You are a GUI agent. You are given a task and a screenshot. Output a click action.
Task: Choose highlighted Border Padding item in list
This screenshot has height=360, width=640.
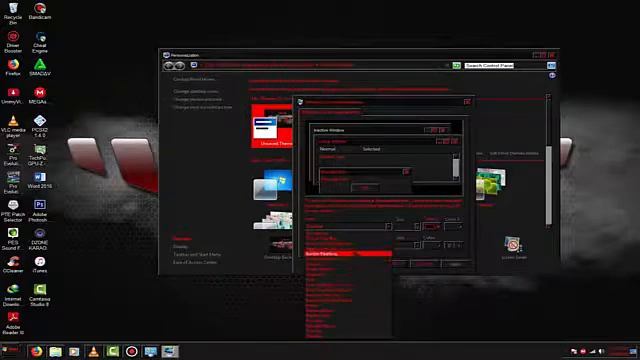point(349,254)
